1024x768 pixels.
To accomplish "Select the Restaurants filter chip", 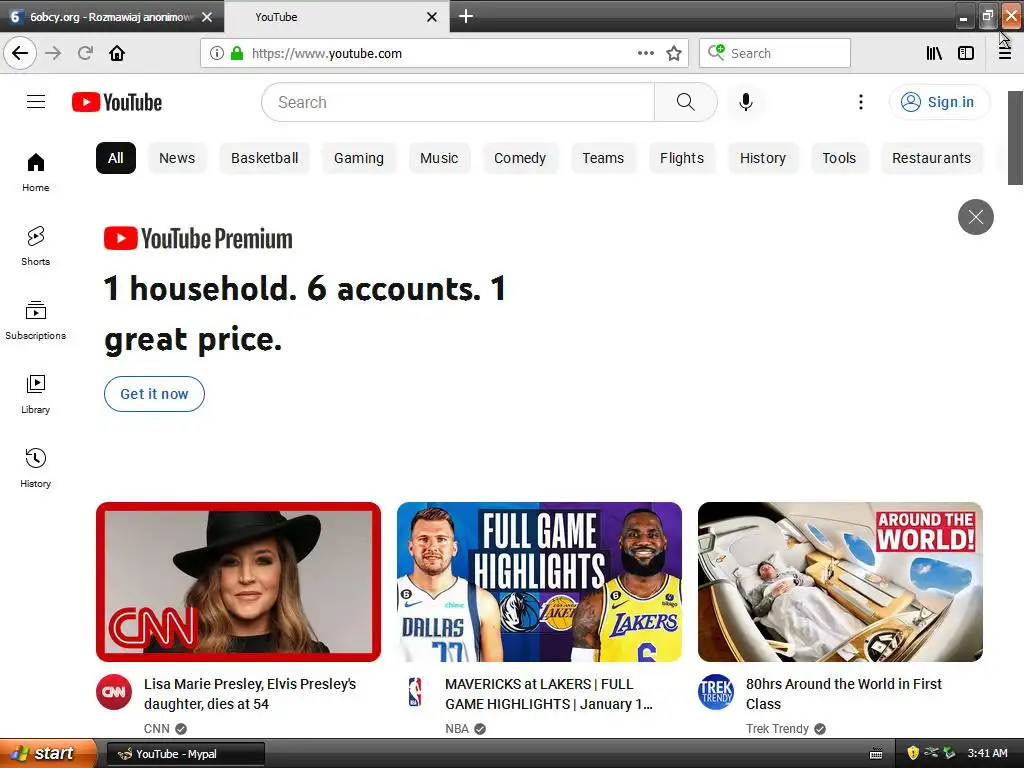I will (931, 158).
